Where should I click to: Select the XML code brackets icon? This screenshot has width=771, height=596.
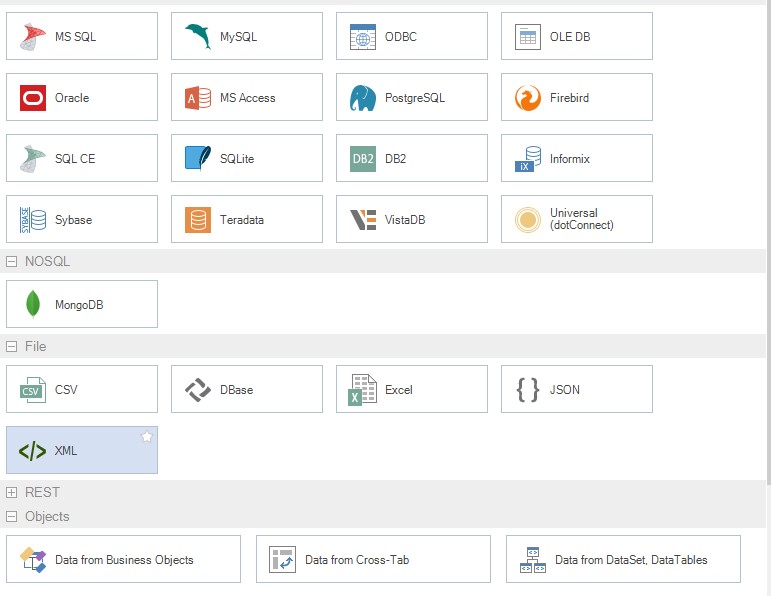tap(32, 451)
